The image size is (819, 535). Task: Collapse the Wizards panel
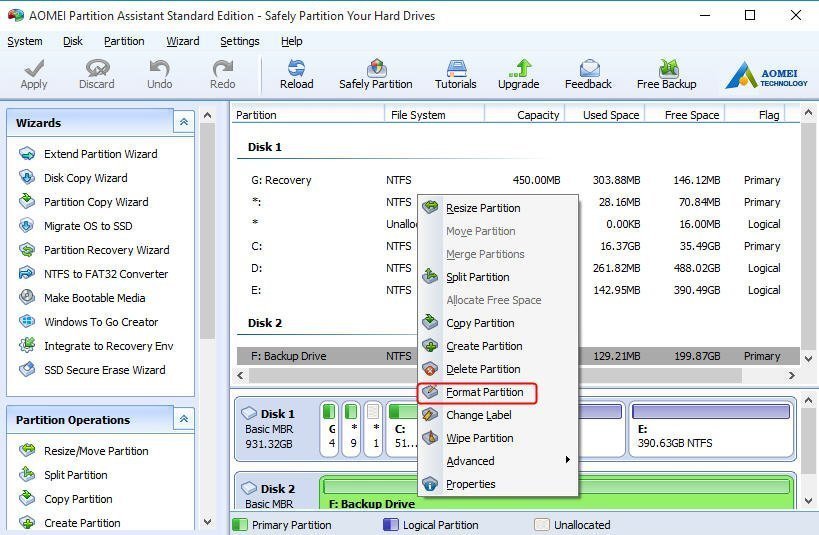coord(184,122)
